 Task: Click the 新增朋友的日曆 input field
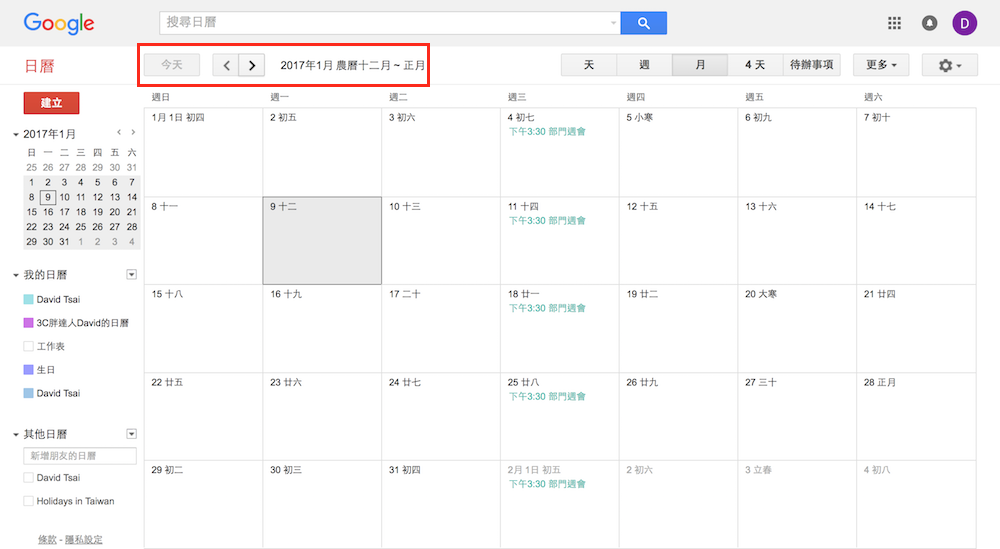tap(80, 456)
